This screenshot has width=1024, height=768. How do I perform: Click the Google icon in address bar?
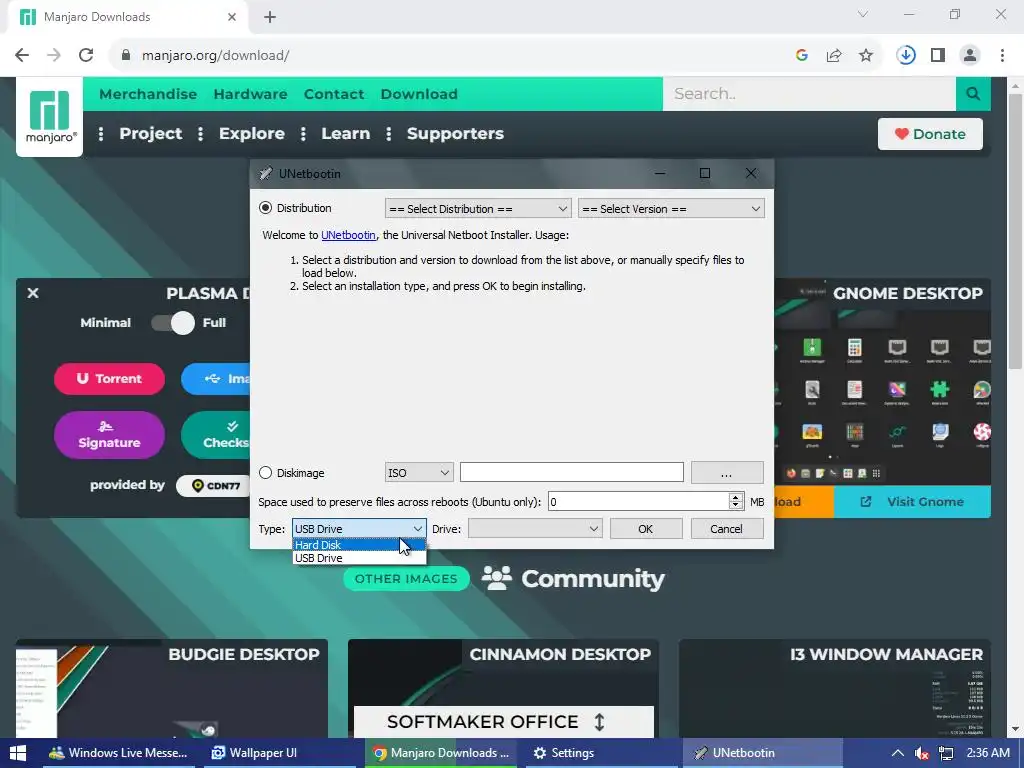click(x=802, y=56)
